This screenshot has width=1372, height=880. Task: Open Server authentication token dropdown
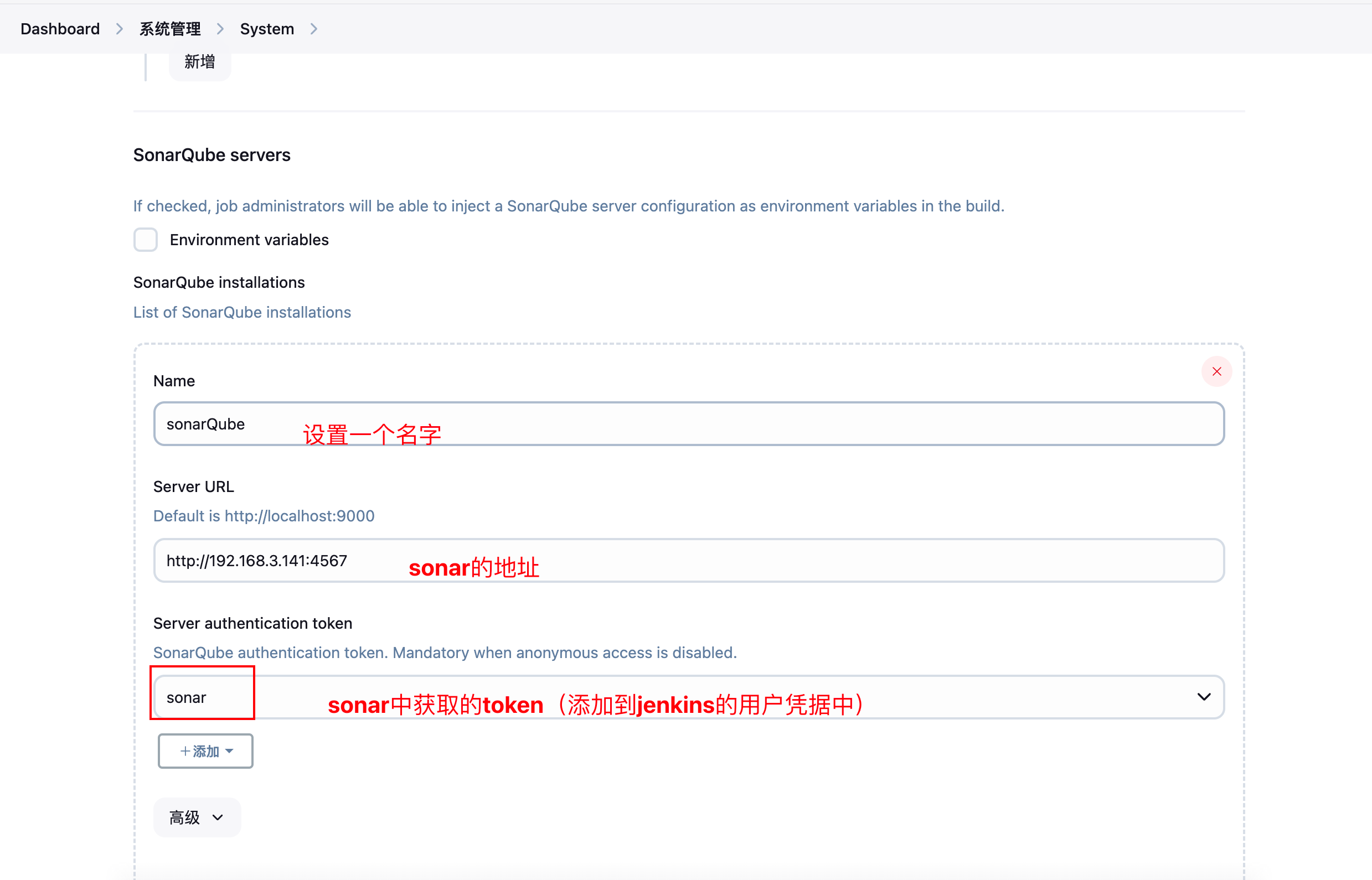[x=689, y=697]
